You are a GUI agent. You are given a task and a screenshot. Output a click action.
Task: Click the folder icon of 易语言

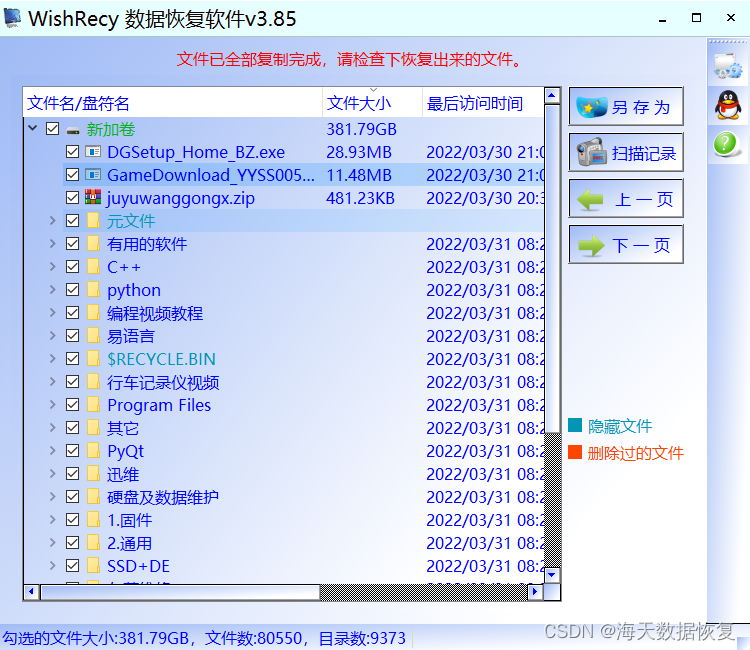tap(93, 336)
